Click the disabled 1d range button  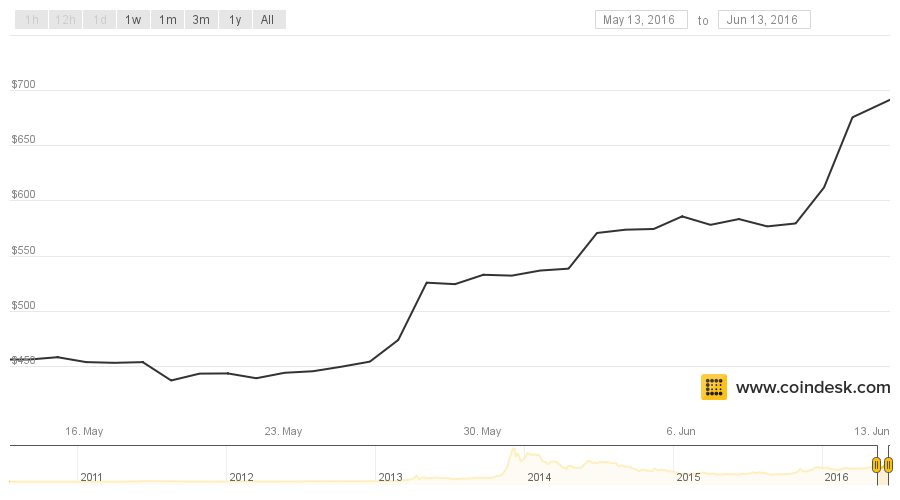pos(100,20)
